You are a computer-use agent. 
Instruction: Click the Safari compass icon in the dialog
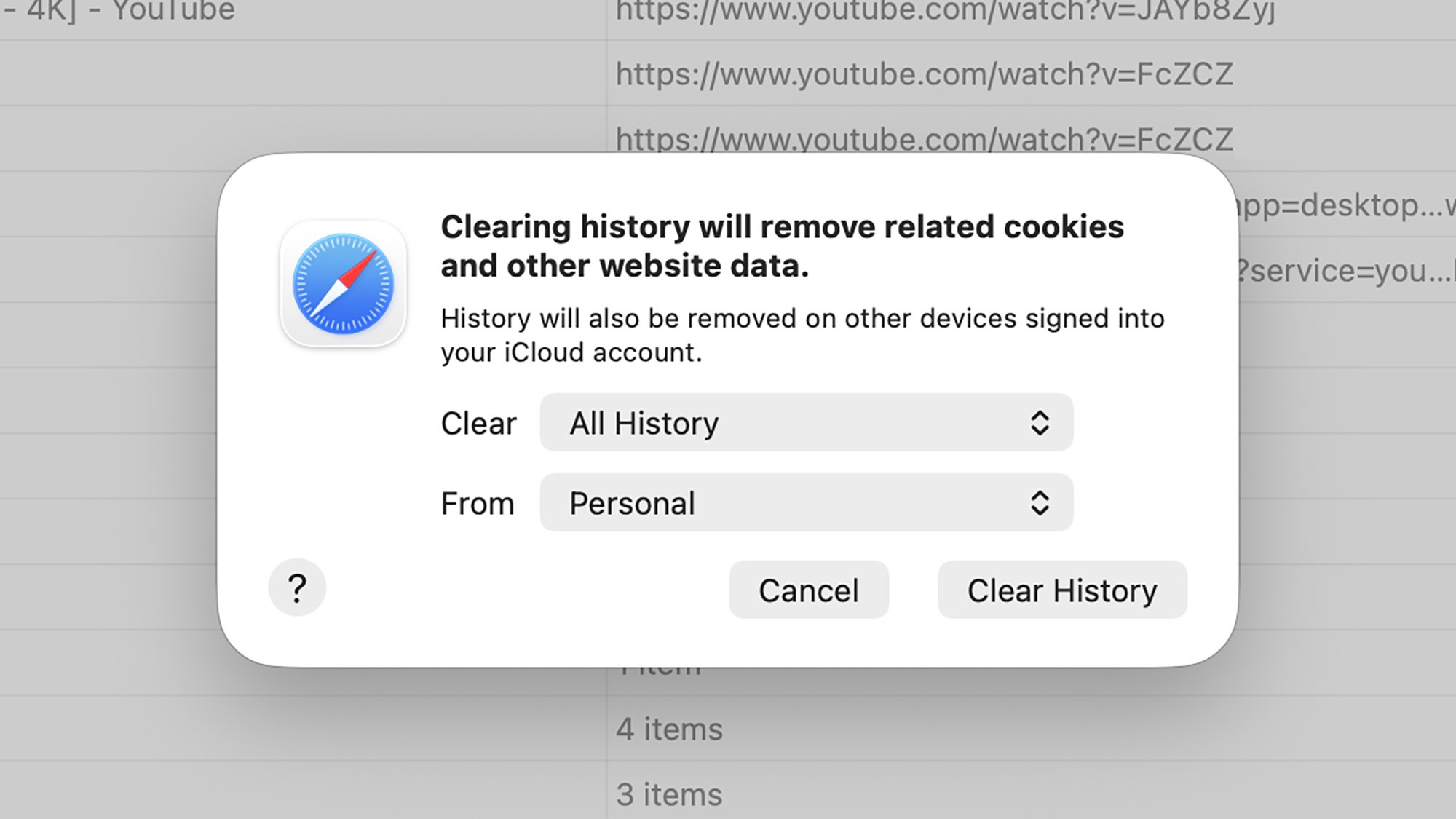click(x=343, y=284)
